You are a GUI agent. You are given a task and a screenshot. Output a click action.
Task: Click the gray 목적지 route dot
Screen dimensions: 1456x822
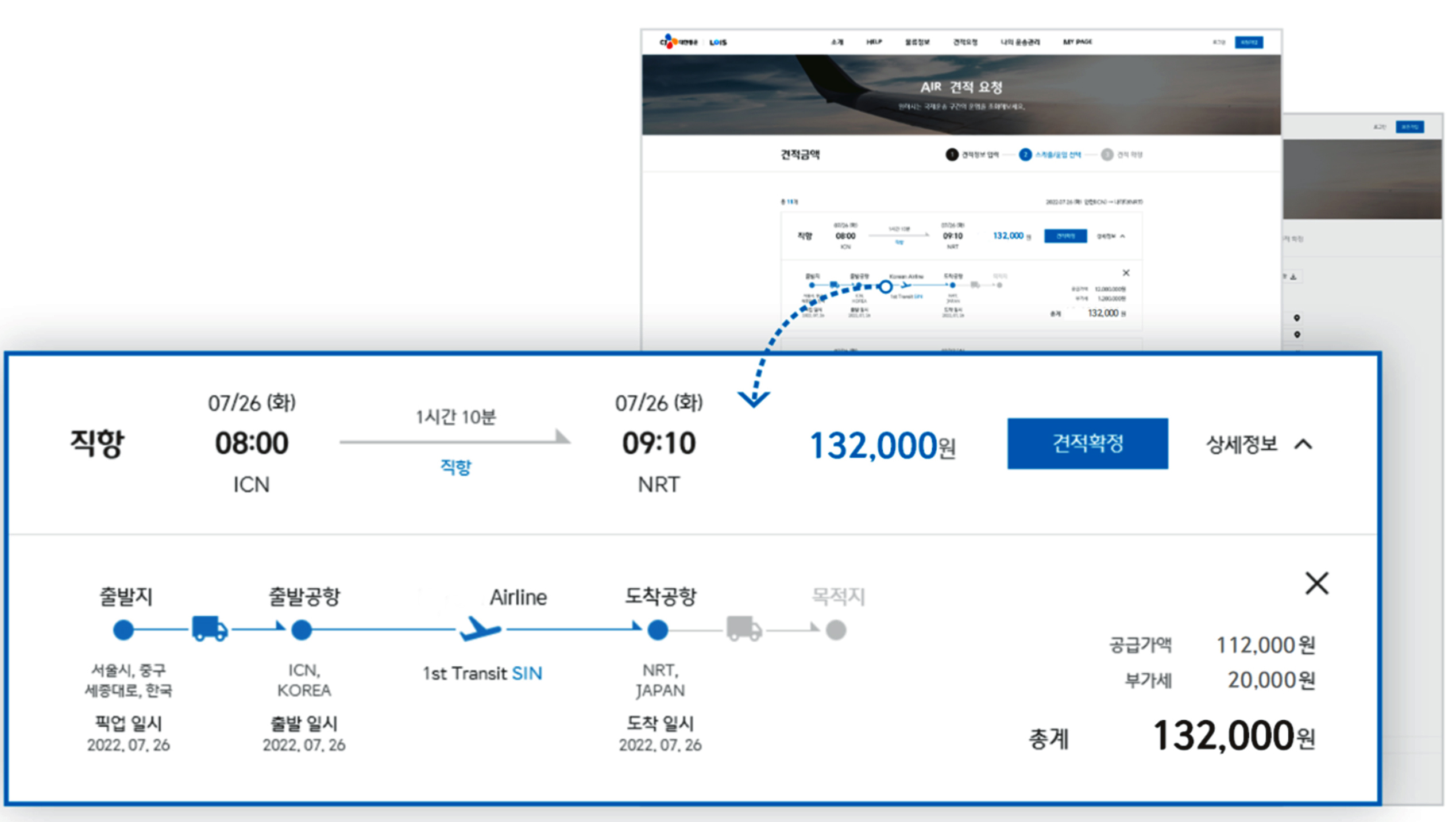click(836, 630)
